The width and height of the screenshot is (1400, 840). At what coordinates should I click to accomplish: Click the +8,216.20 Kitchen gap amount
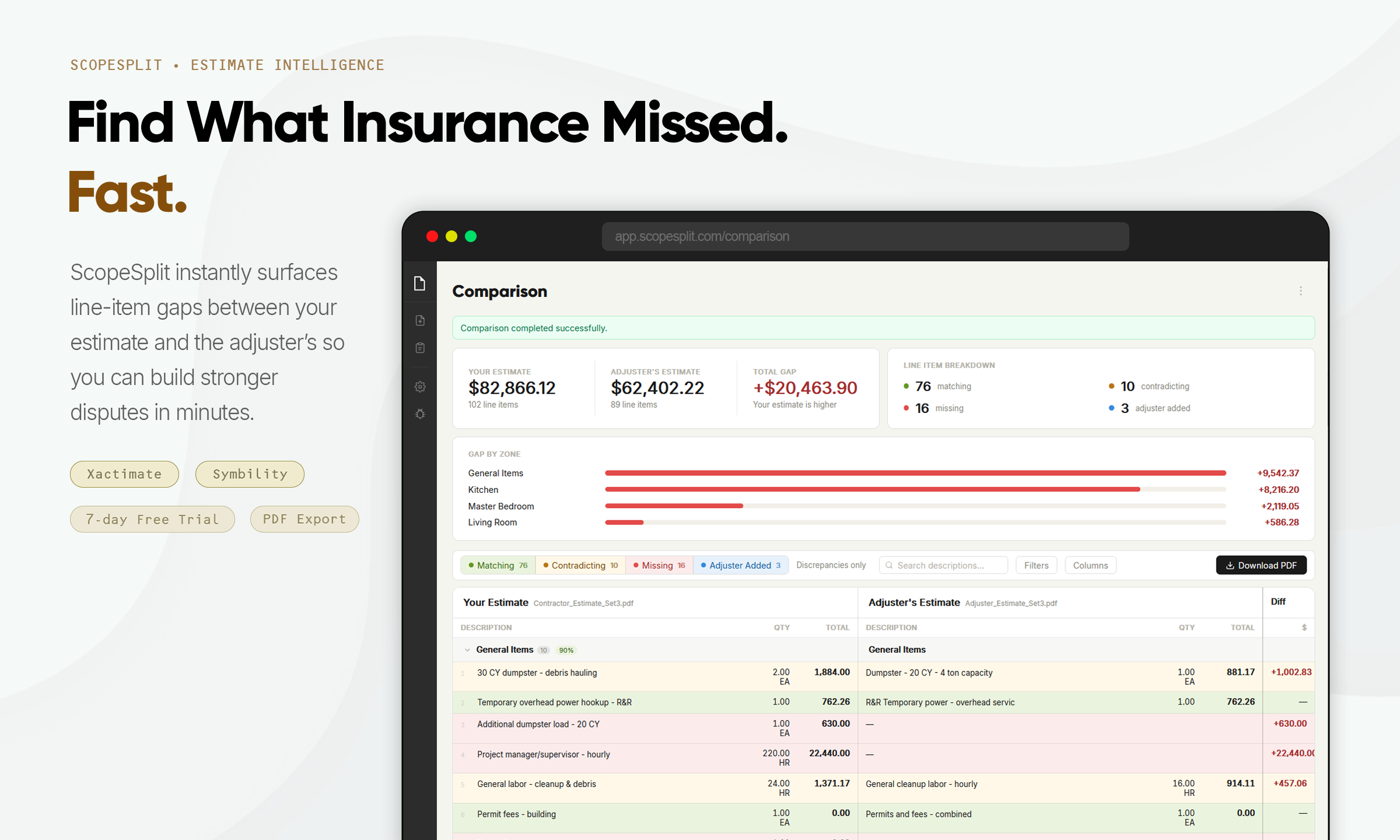pyautogui.click(x=1278, y=489)
